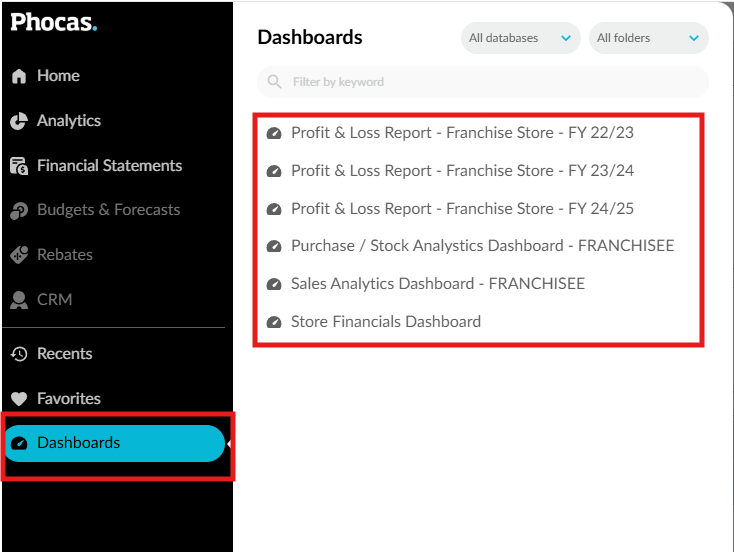This screenshot has width=734, height=552.
Task: Click the Financial Statements icon
Action: (x=19, y=166)
